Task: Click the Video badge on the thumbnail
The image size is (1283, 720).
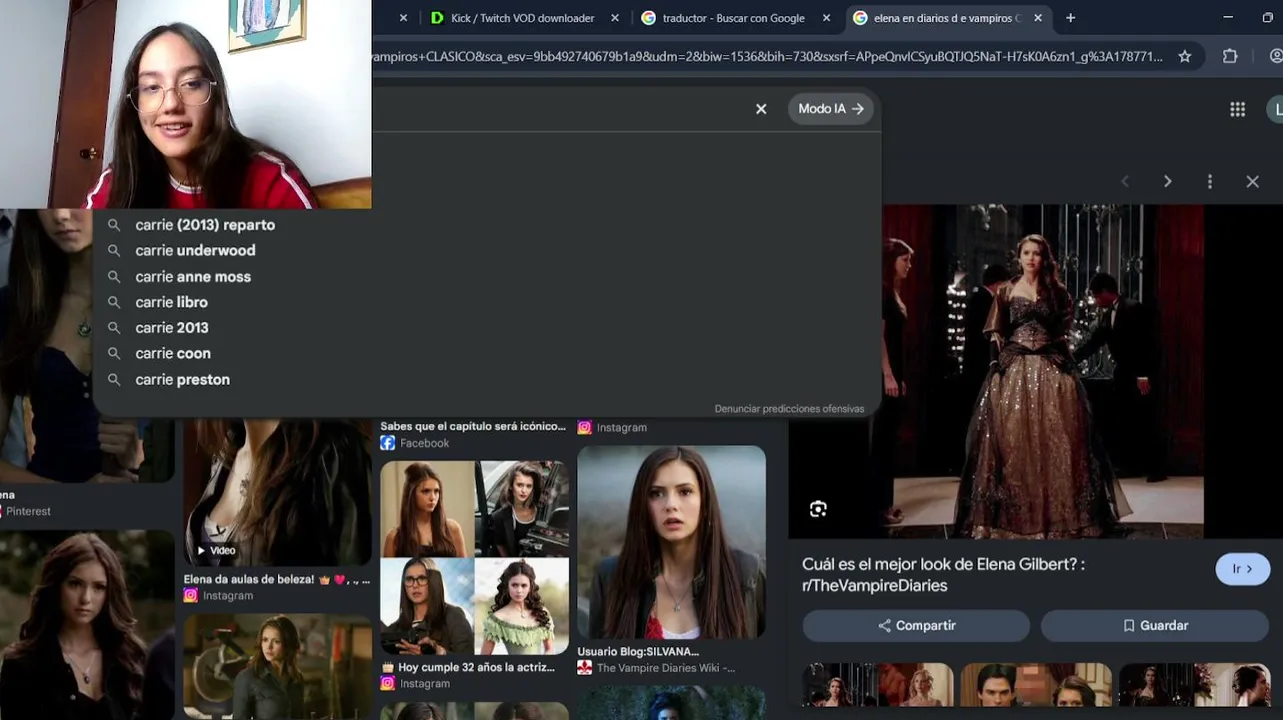Action: coord(216,550)
